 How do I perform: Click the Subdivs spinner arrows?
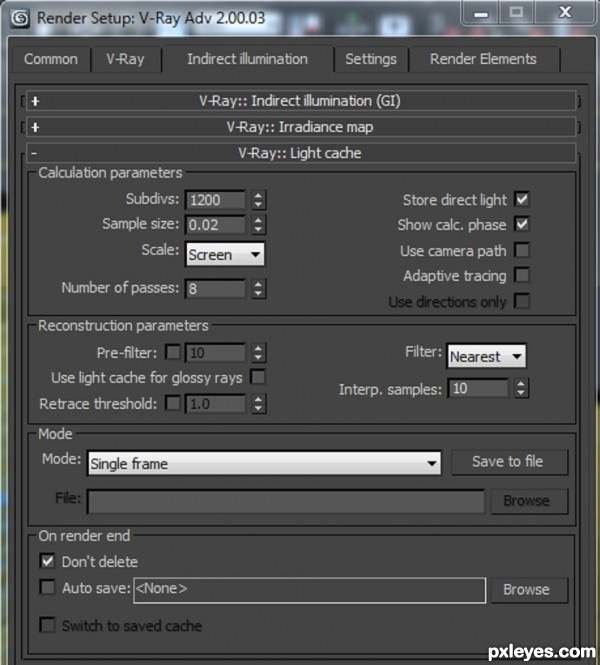(258, 200)
